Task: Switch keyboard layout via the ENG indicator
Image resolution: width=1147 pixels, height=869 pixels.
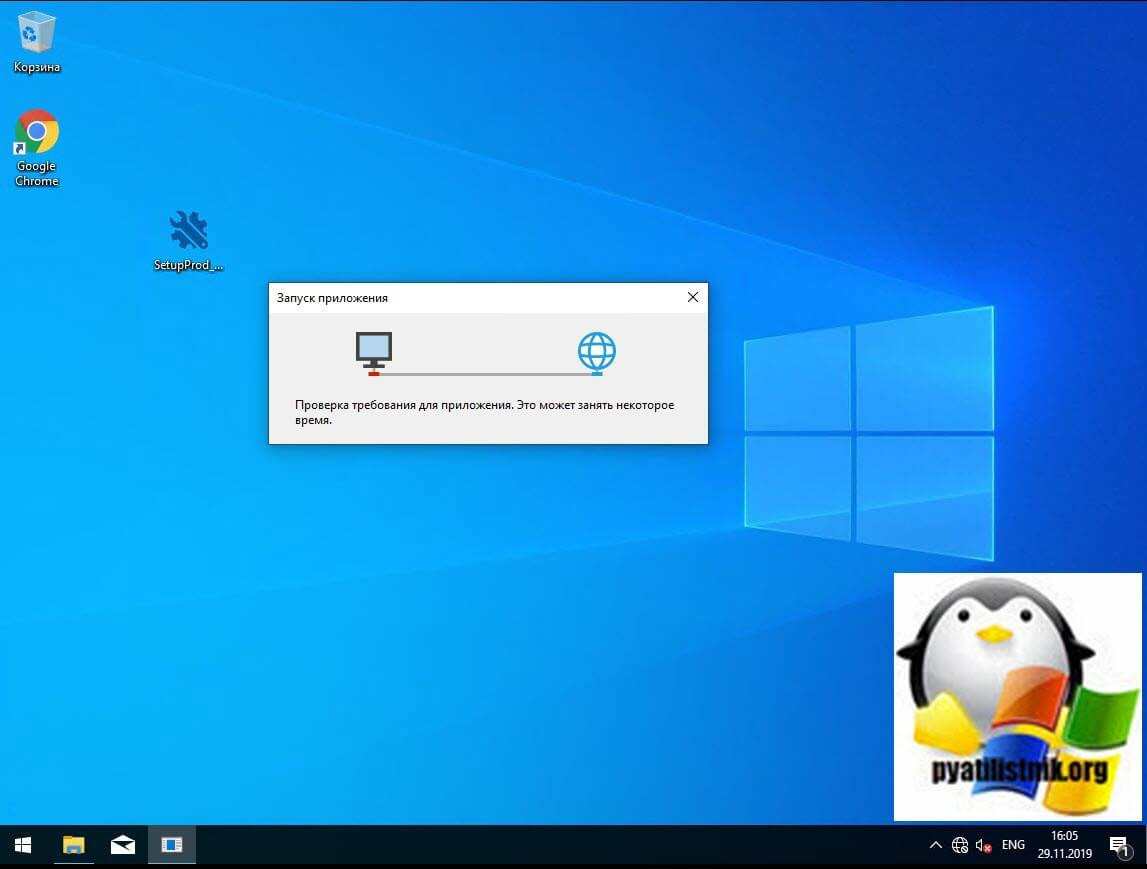Action: pyautogui.click(x=1013, y=845)
